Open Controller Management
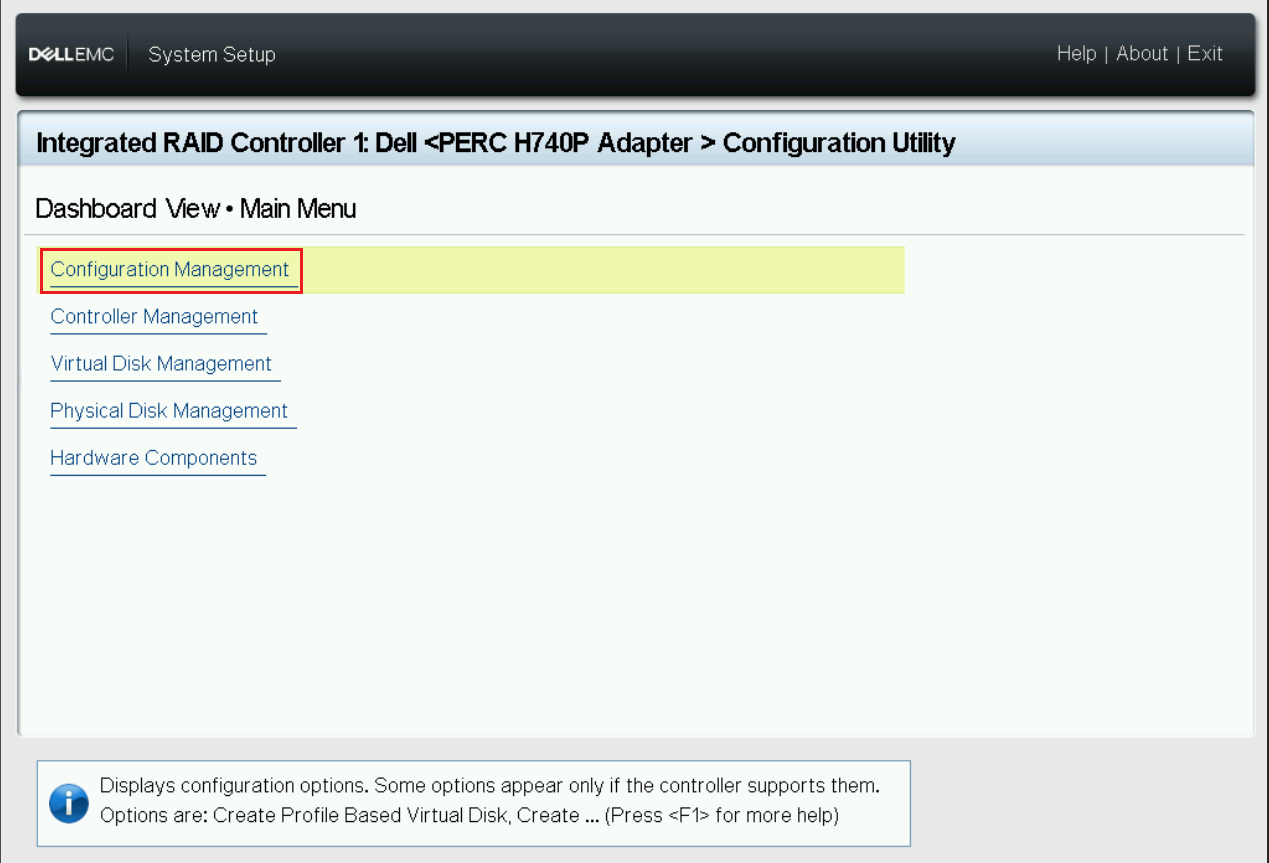This screenshot has width=1269, height=863. click(x=154, y=317)
